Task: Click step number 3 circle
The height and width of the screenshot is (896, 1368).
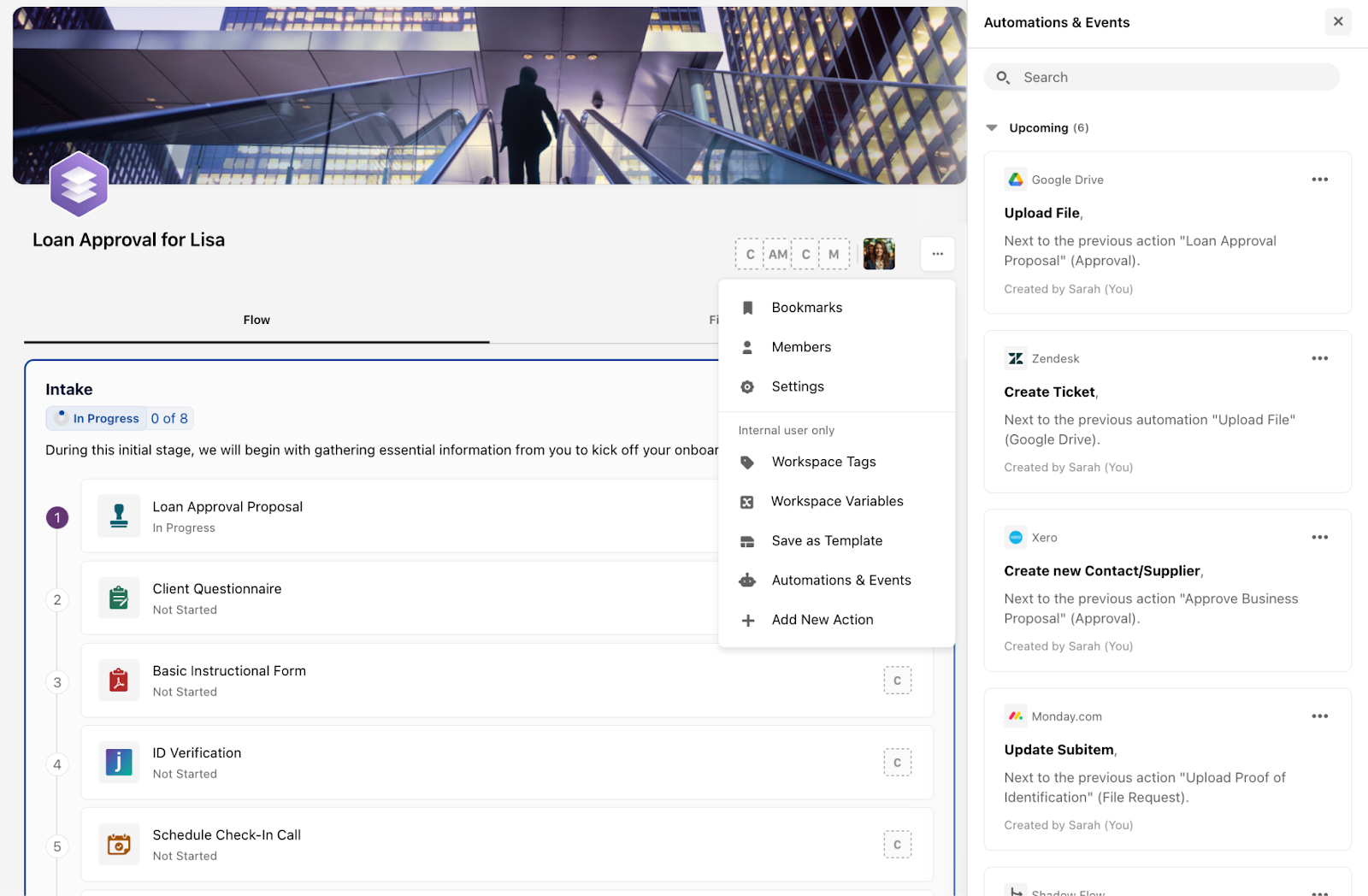Action: (x=57, y=682)
